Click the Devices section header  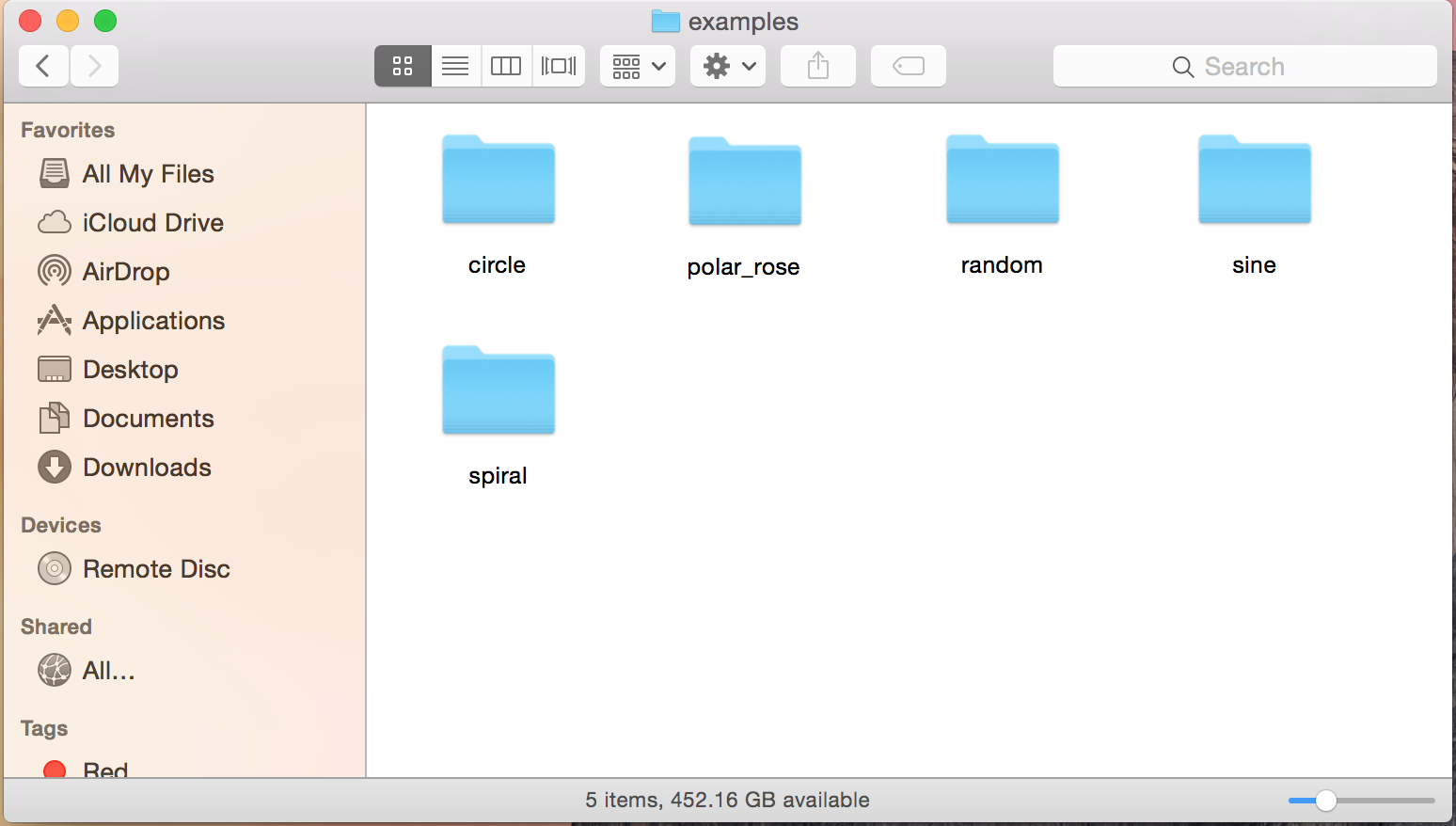[x=61, y=525]
